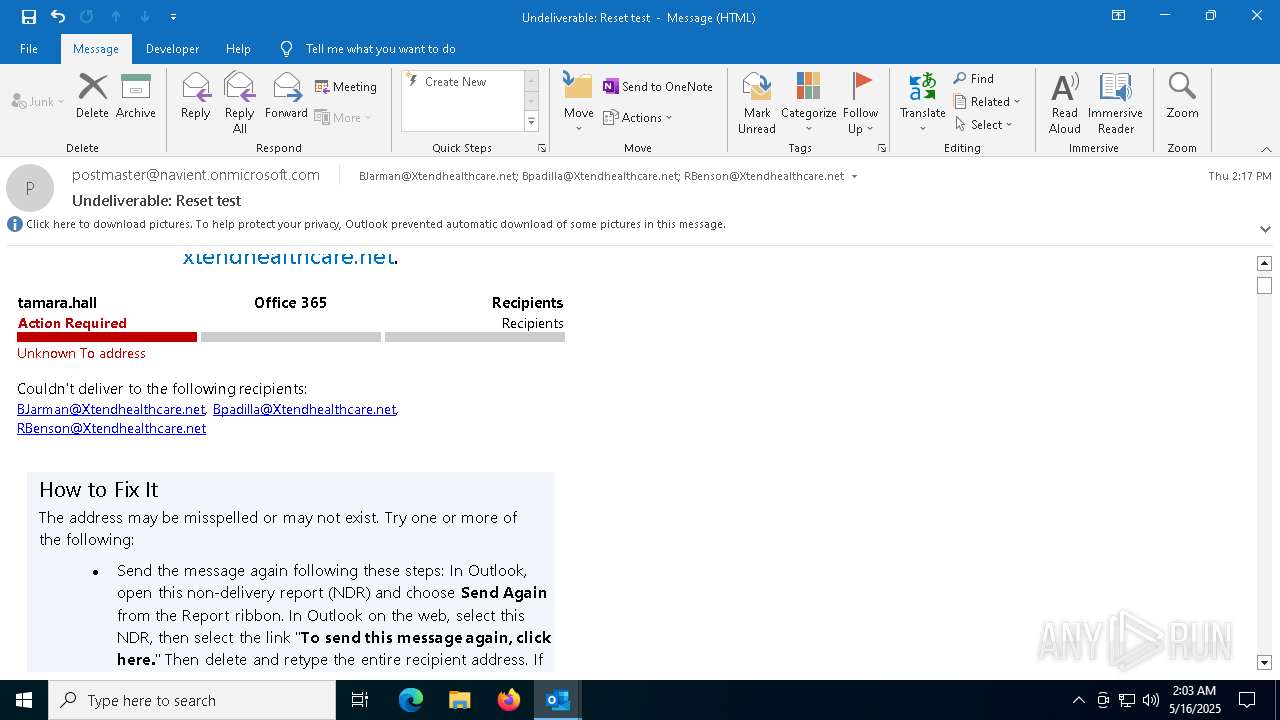Open the Zoom dialog

(x=1182, y=96)
